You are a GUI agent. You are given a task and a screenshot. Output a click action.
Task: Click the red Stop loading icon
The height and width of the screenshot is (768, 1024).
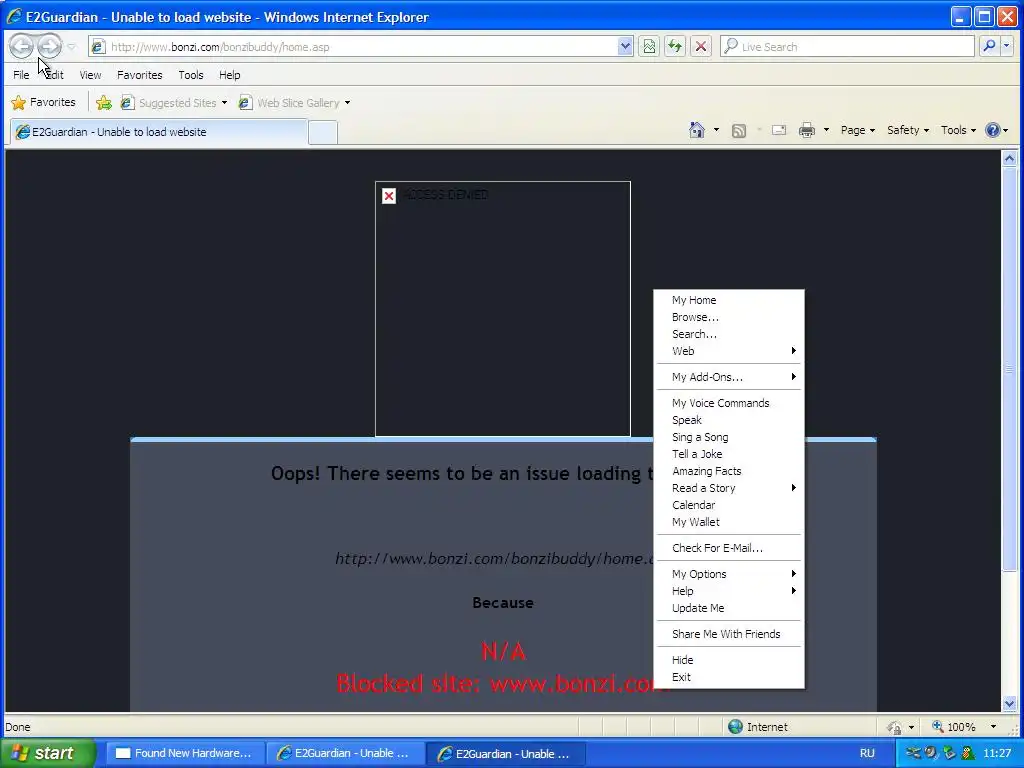(701, 47)
